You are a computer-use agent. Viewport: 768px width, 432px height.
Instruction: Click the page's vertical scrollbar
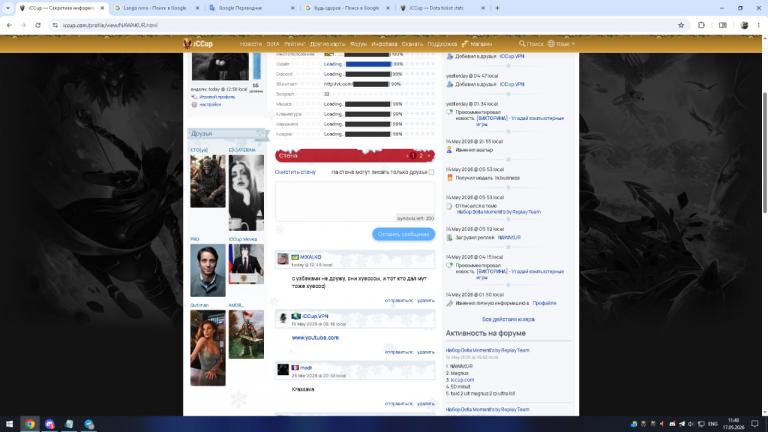tap(765, 152)
